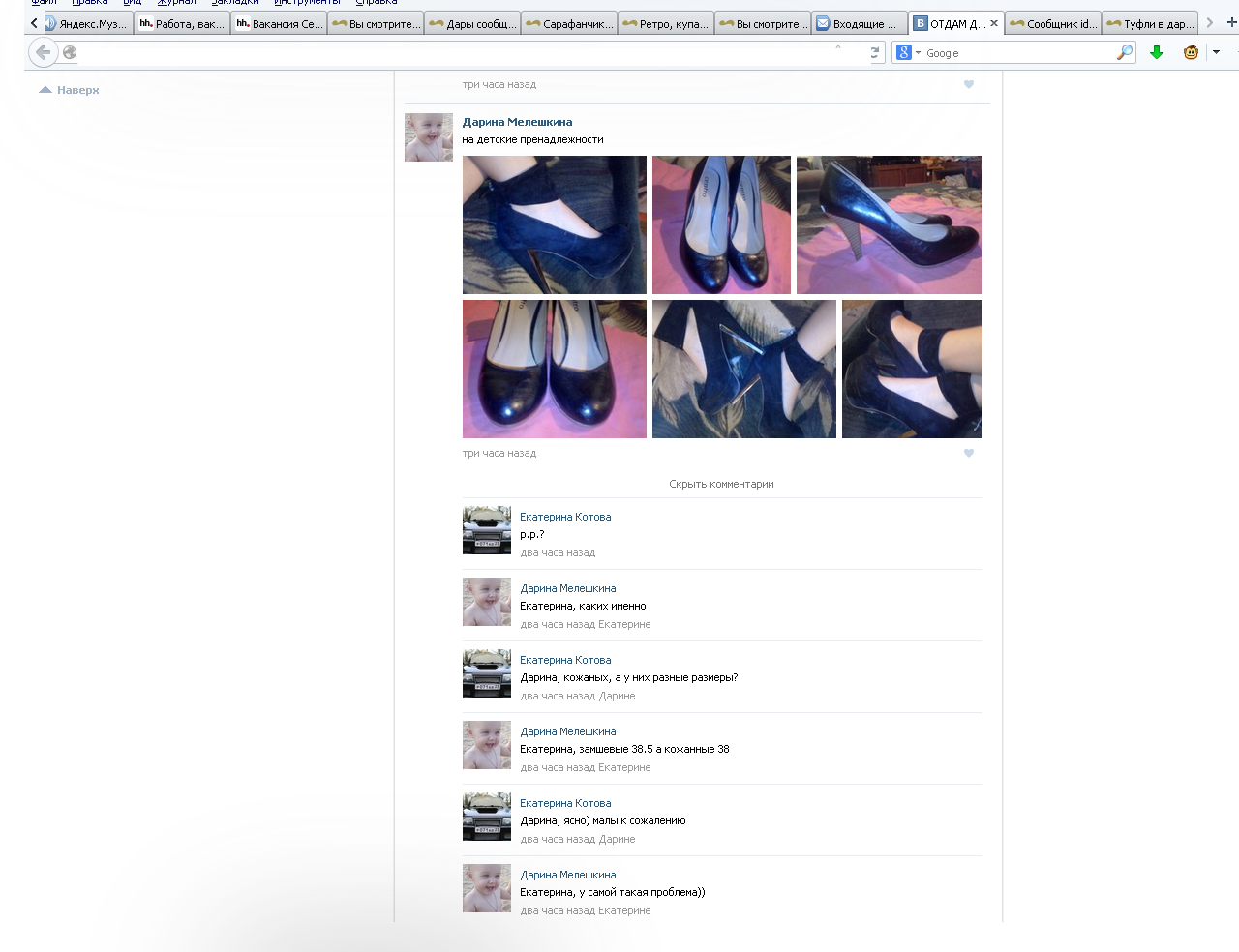Open avatar beside 'разные размеры?' comment
Image resolution: width=1239 pixels, height=952 pixels.
pos(487,673)
